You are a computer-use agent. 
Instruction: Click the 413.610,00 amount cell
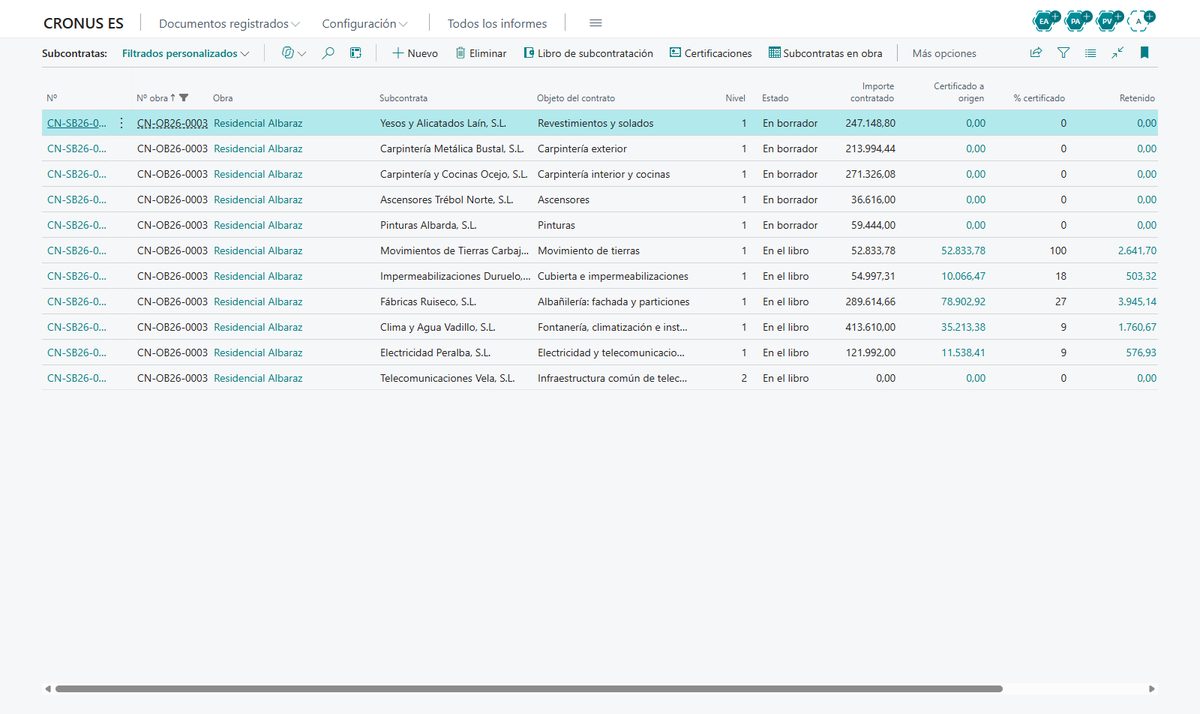(x=869, y=327)
